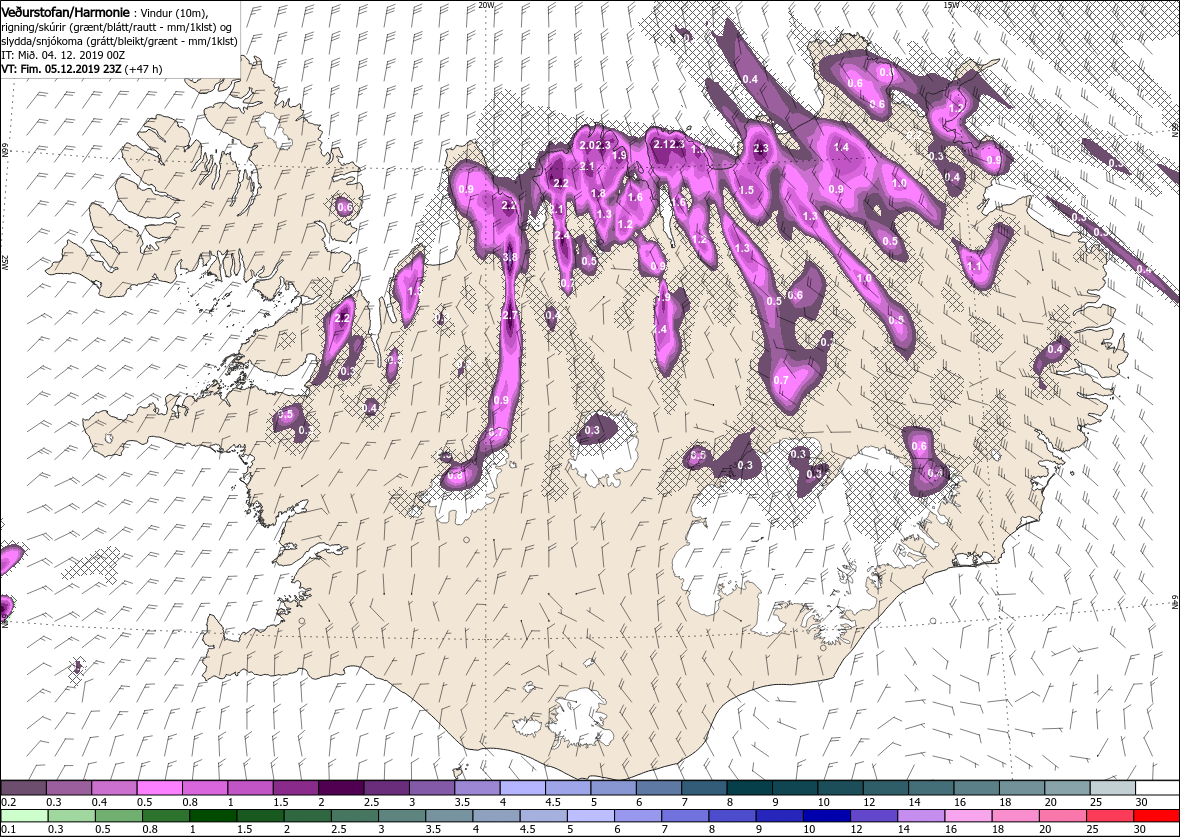Click the bright red 30 mm rain swatch

1157,816
